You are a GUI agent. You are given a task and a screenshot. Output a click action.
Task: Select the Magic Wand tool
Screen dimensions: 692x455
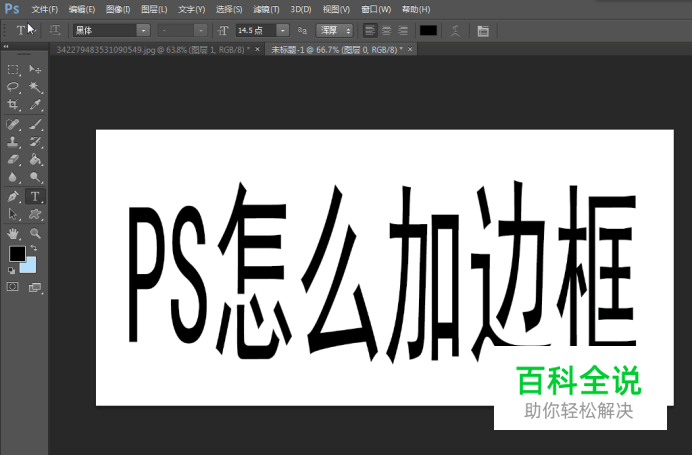(35, 87)
